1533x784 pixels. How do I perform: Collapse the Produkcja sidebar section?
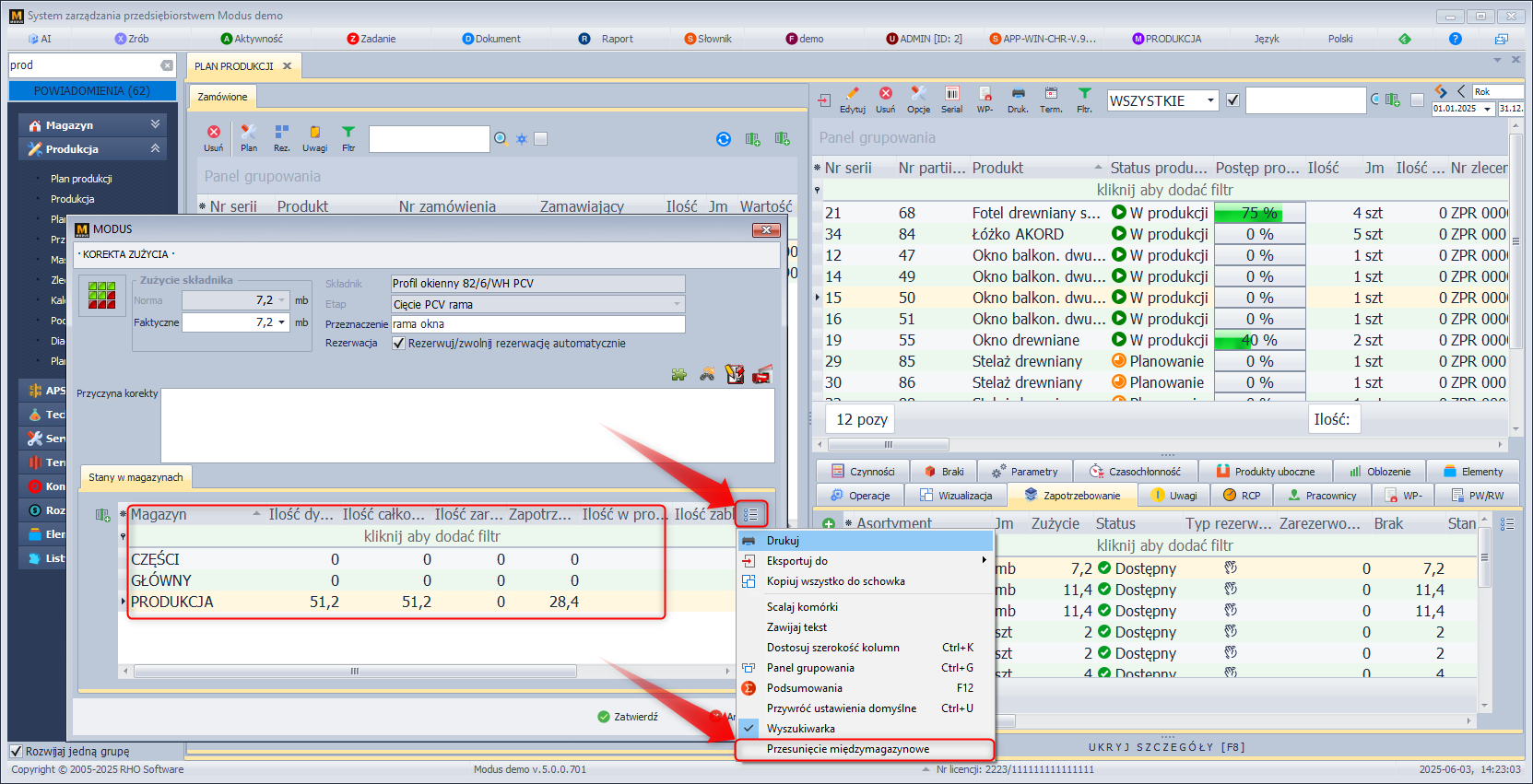[155, 148]
